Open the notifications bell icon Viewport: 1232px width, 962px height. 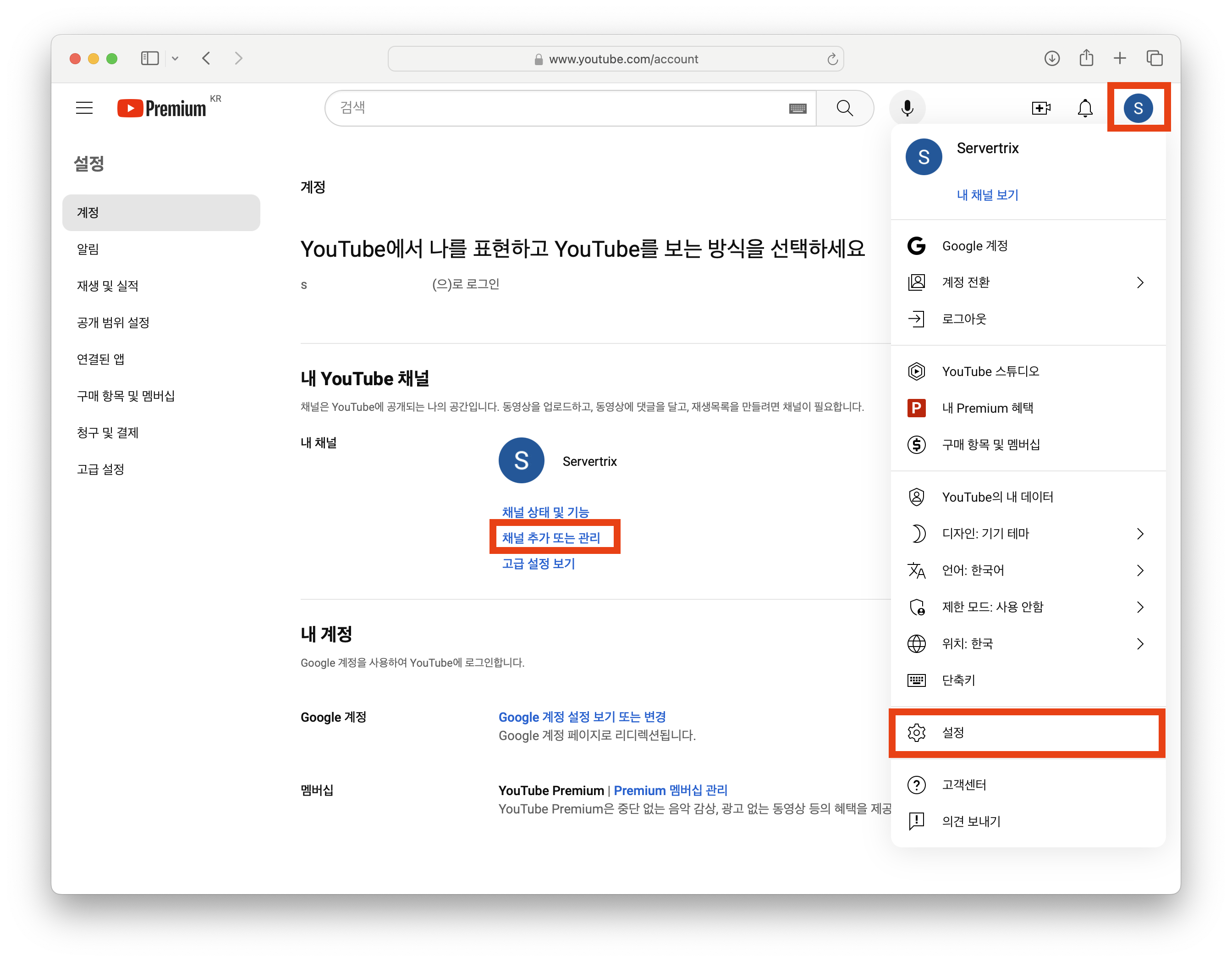1084,108
